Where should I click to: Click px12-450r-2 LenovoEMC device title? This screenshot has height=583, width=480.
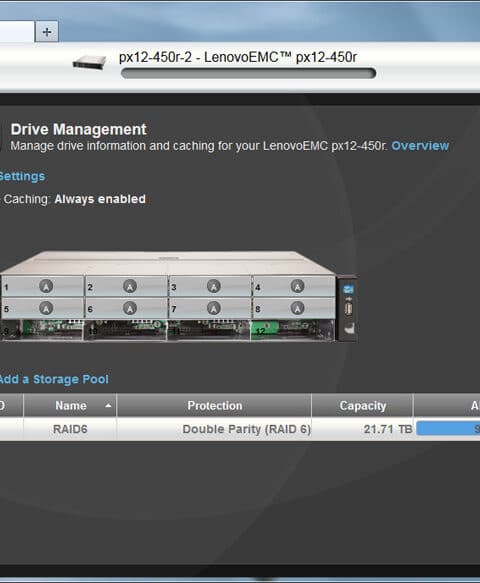[238, 57]
